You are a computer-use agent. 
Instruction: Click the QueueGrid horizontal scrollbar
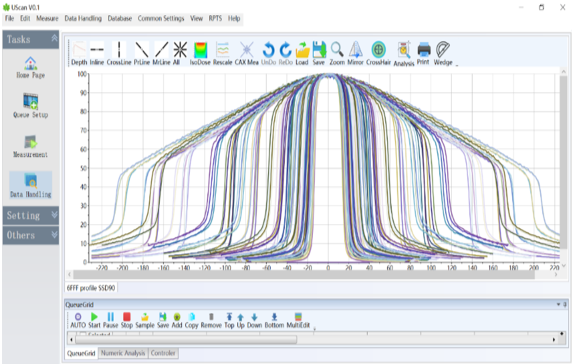coord(186,340)
